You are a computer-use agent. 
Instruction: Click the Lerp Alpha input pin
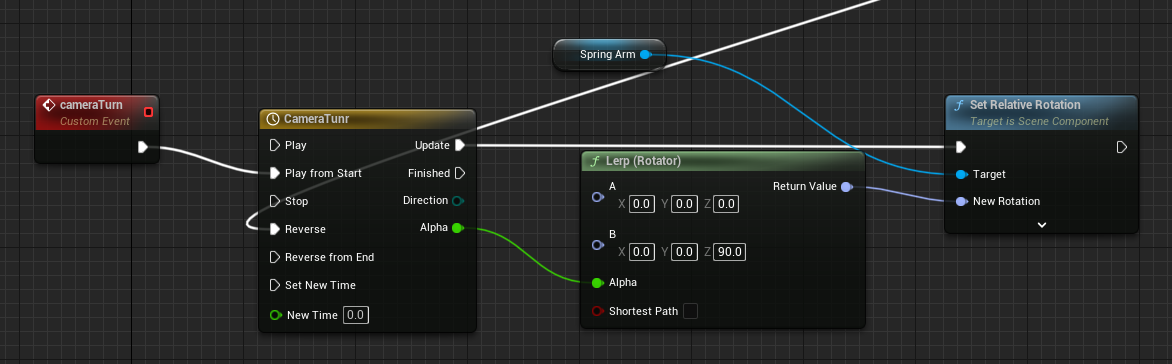click(597, 283)
